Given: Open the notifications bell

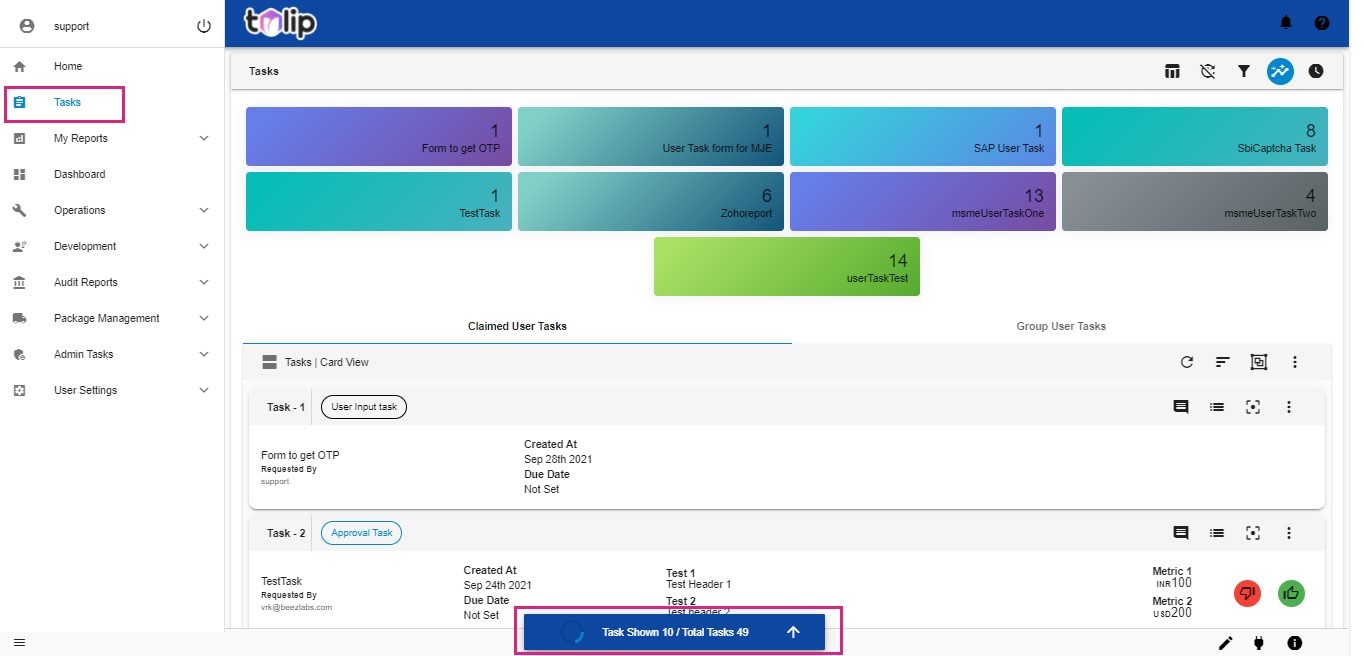Looking at the screenshot, I should pos(1286,23).
